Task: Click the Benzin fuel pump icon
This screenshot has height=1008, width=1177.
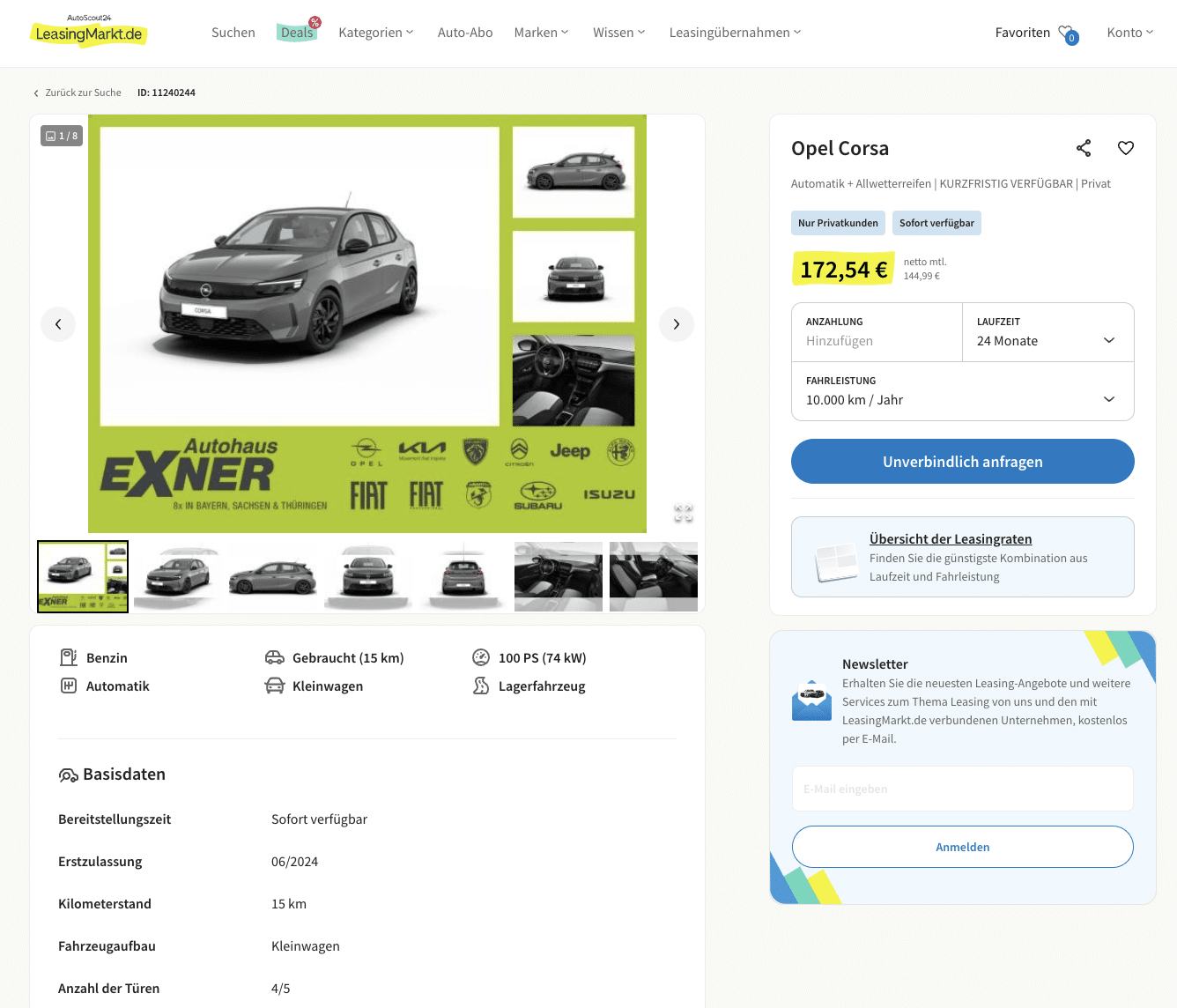Action: click(69, 657)
